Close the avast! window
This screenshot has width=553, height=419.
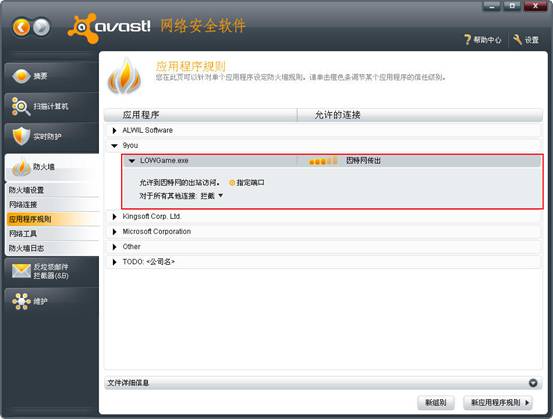click(535, 6)
